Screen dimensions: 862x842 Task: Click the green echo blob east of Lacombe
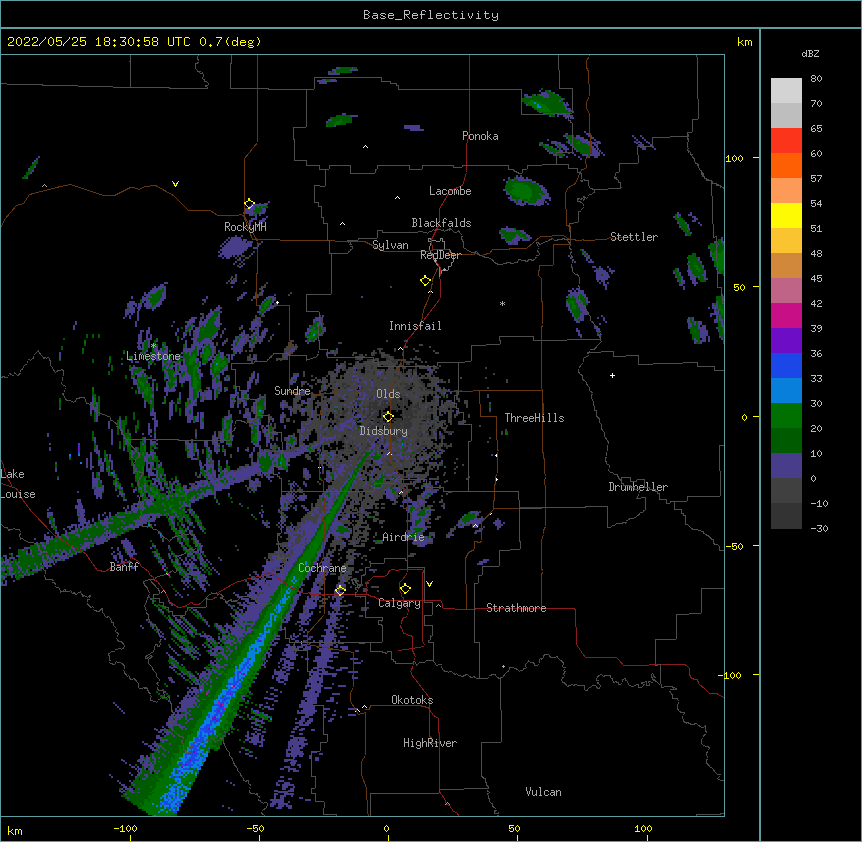[527, 191]
